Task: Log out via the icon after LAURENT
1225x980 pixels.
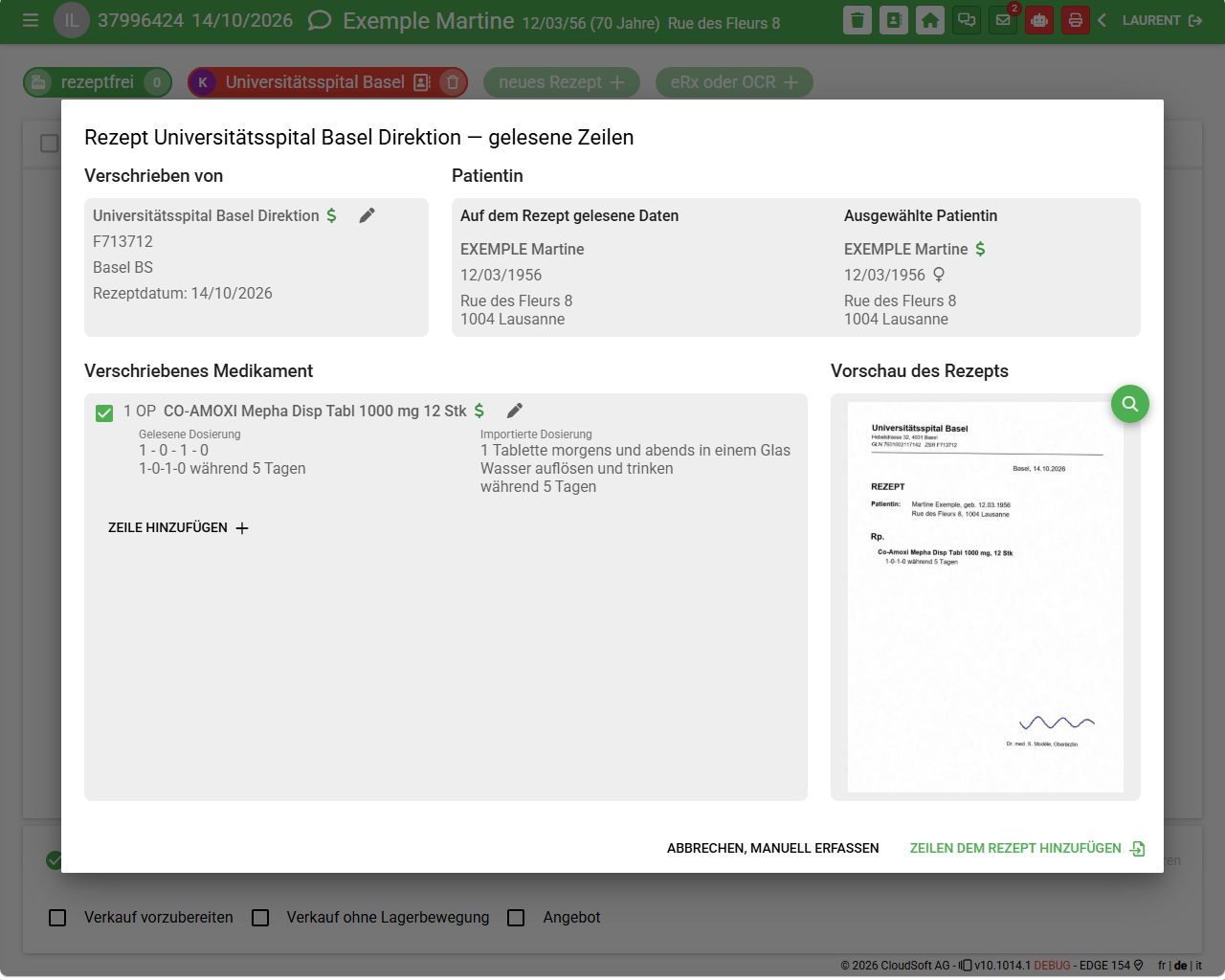Action: pyautogui.click(x=1195, y=20)
